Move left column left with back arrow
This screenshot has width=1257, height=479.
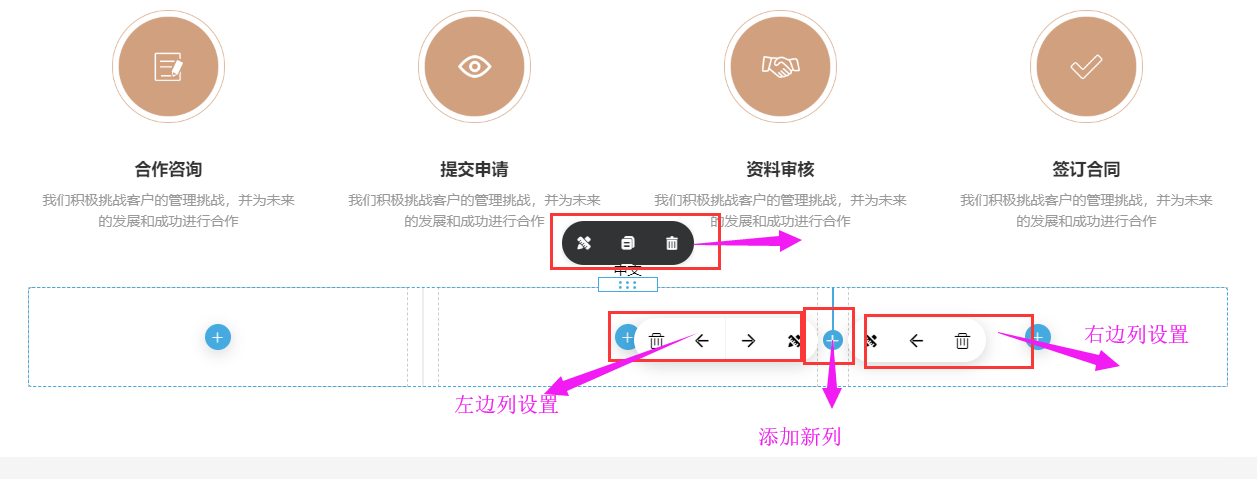[x=702, y=341]
